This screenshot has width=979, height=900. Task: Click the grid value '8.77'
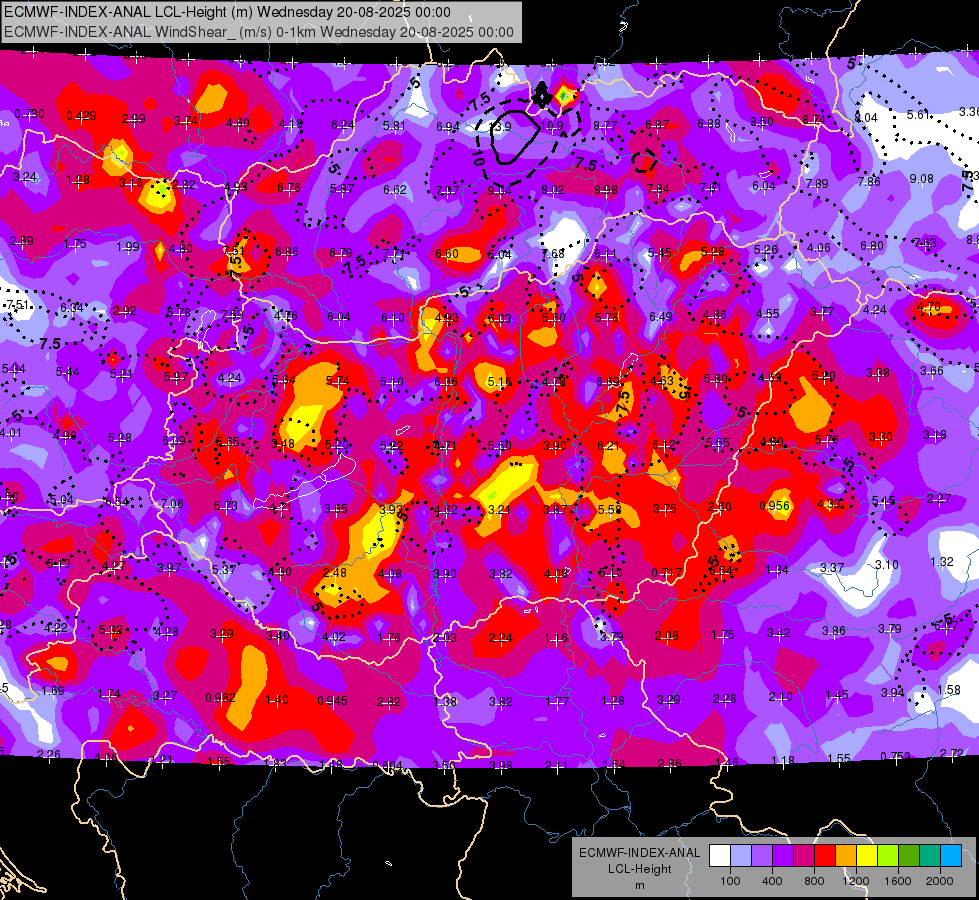[x=605, y=126]
